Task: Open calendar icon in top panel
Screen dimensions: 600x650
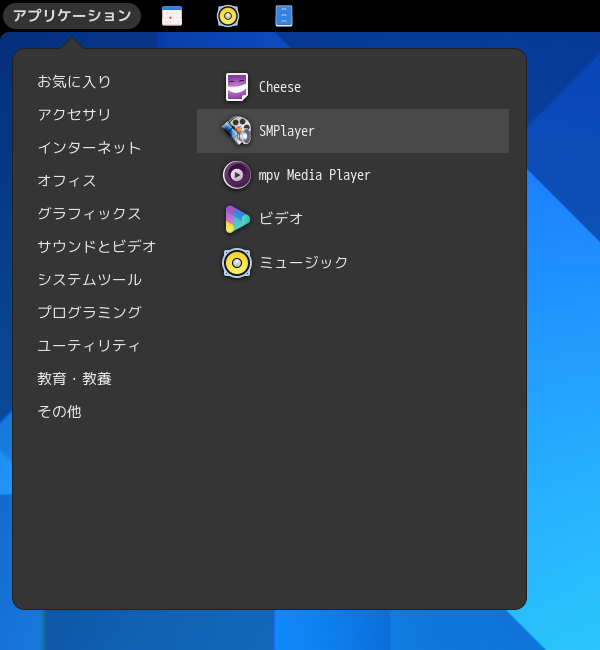Action: 172,16
